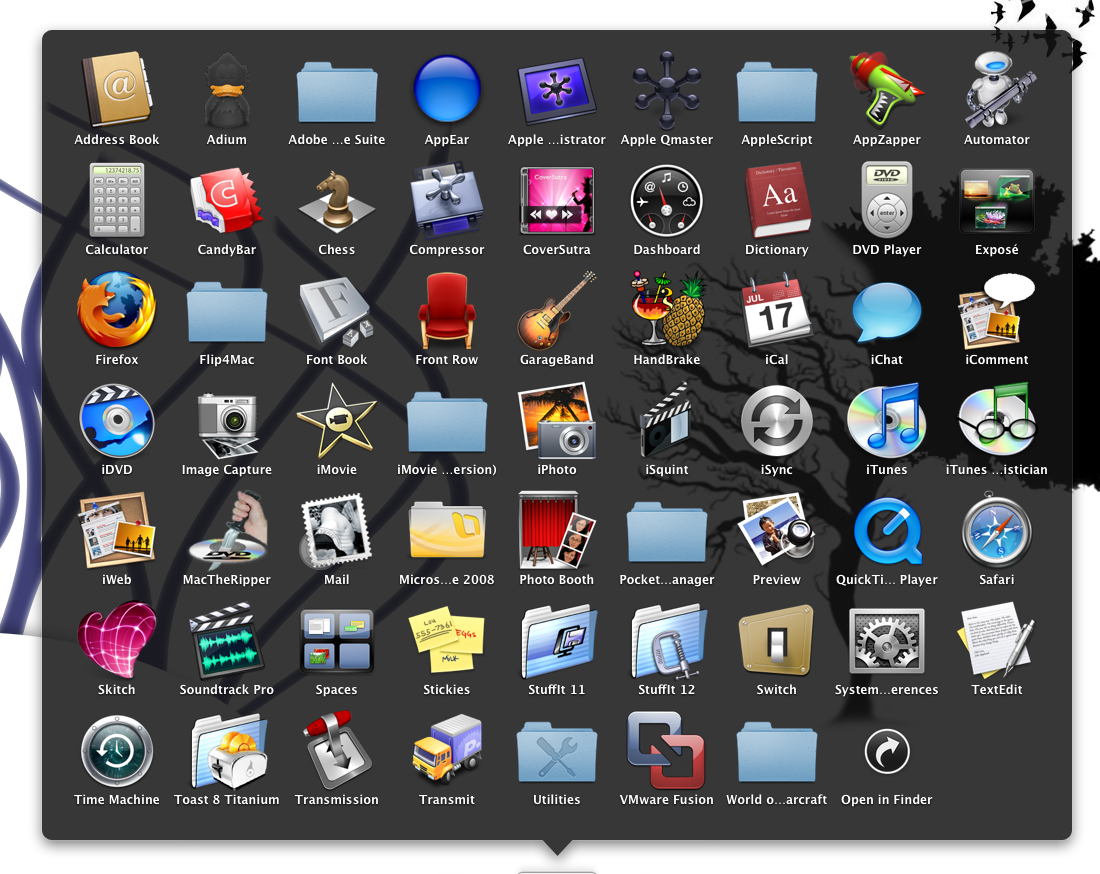This screenshot has width=1100, height=874.
Task: Open Soundtrack Pro
Action: click(227, 640)
